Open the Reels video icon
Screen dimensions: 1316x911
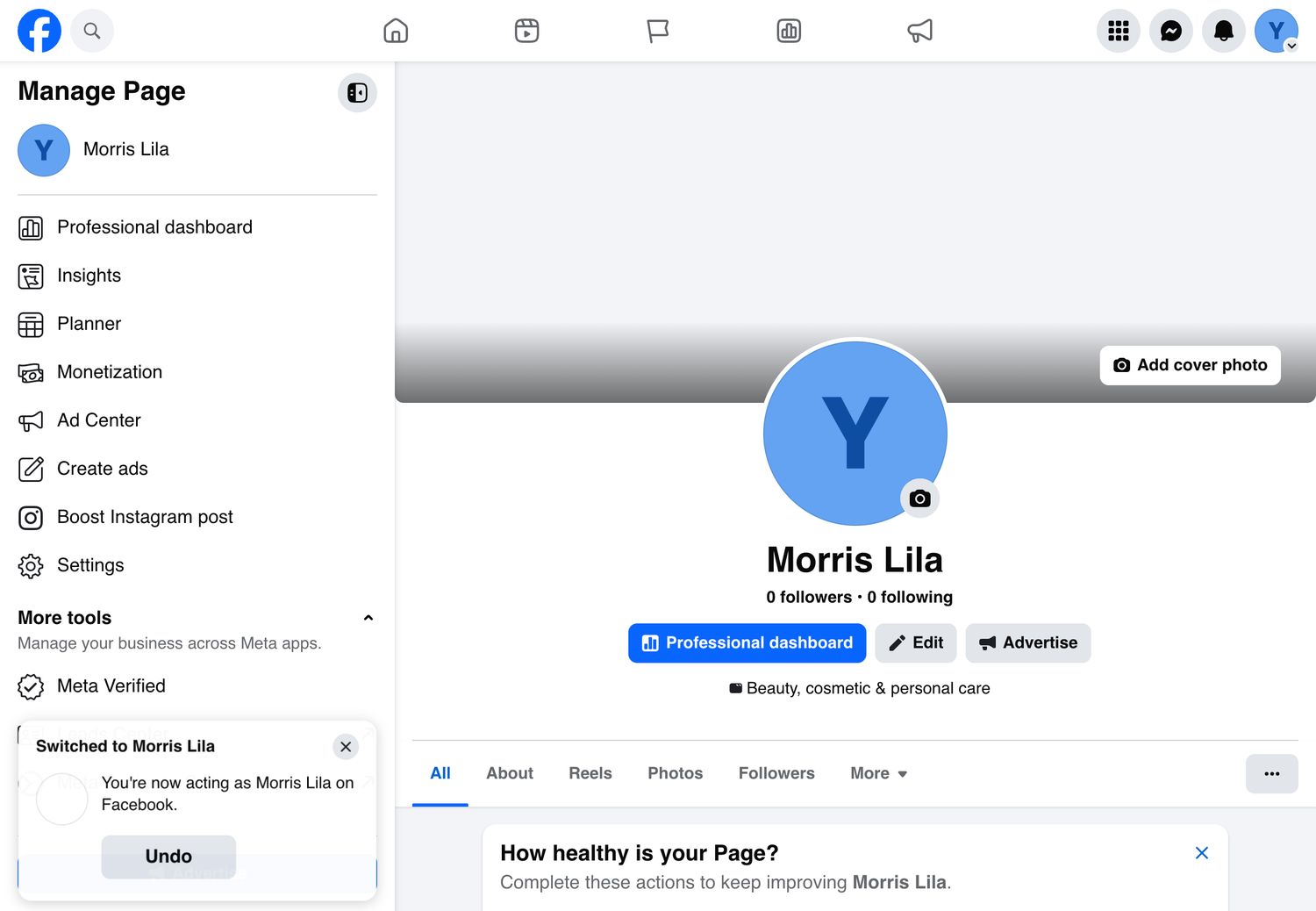coord(526,31)
